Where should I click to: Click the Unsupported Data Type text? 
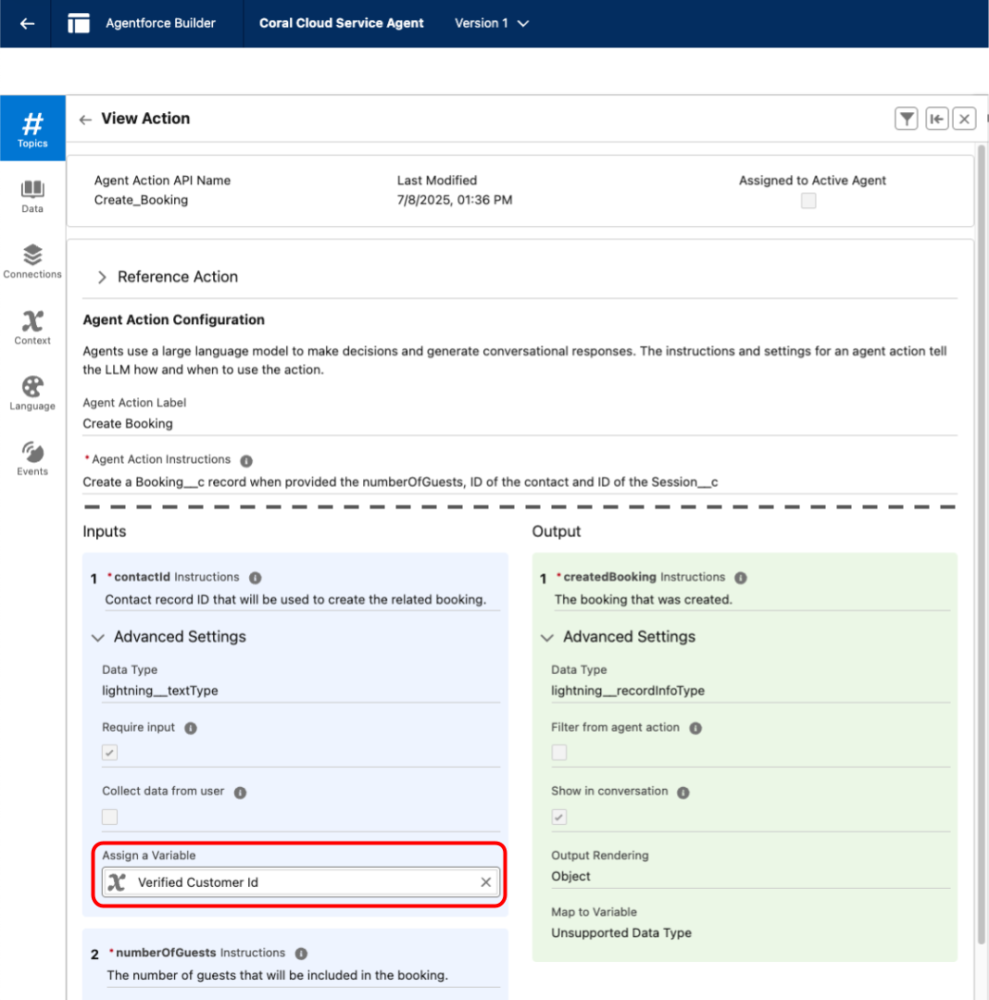(x=622, y=933)
